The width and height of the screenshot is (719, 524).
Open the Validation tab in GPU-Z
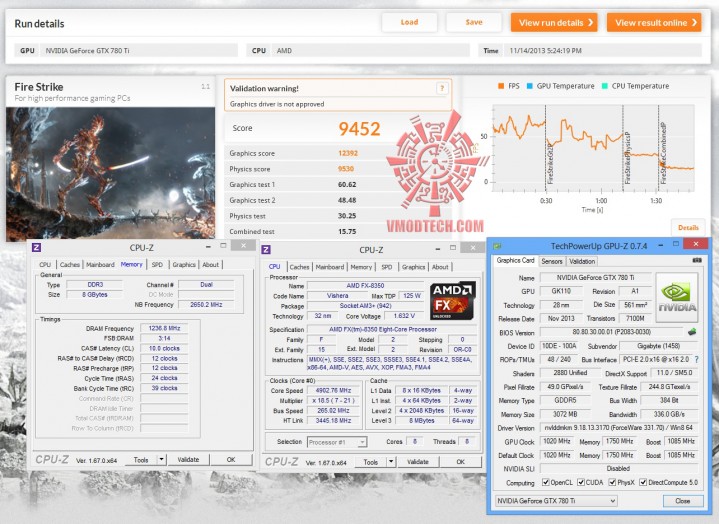tap(582, 261)
